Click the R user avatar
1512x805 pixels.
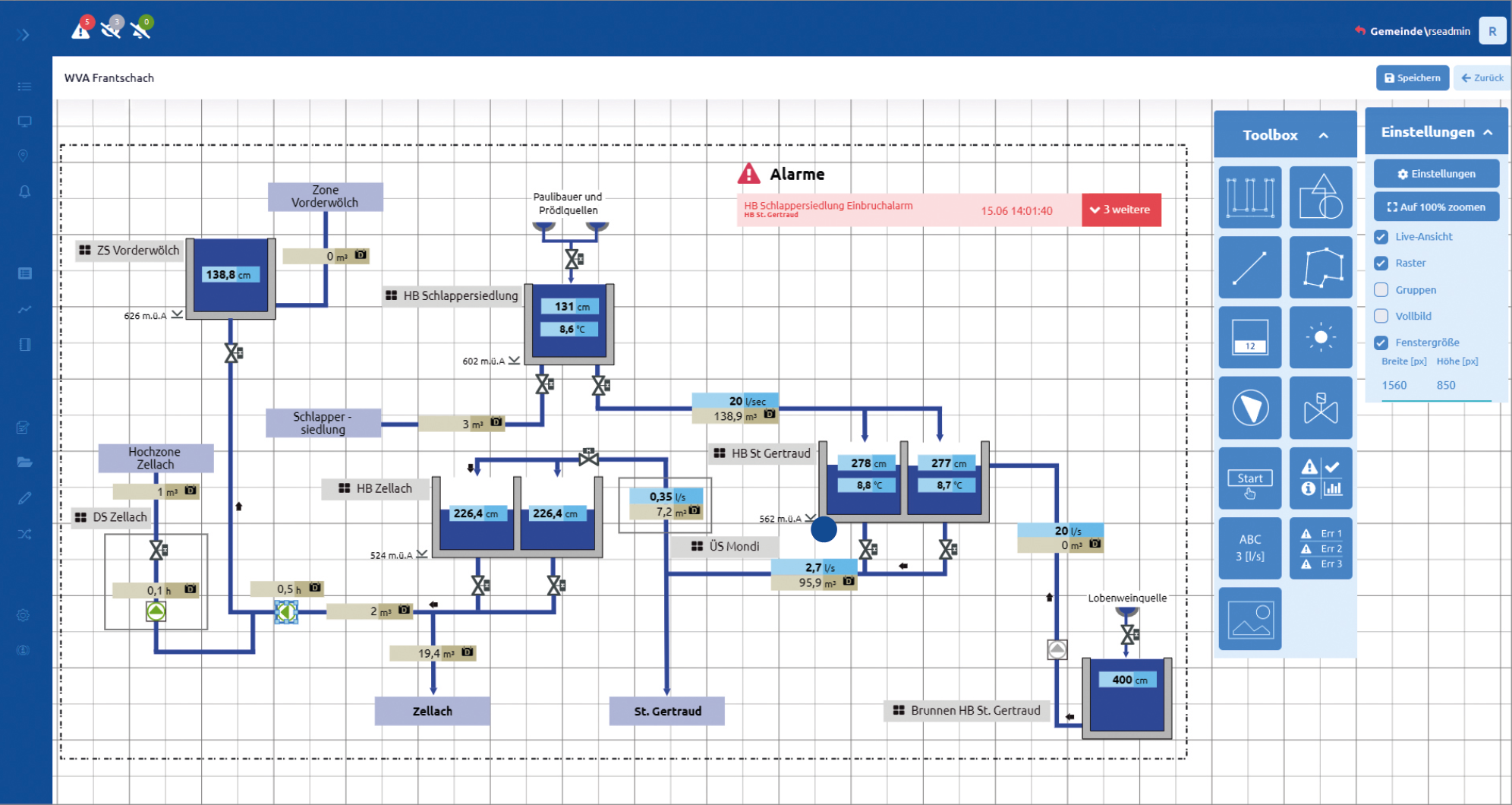[x=1492, y=31]
